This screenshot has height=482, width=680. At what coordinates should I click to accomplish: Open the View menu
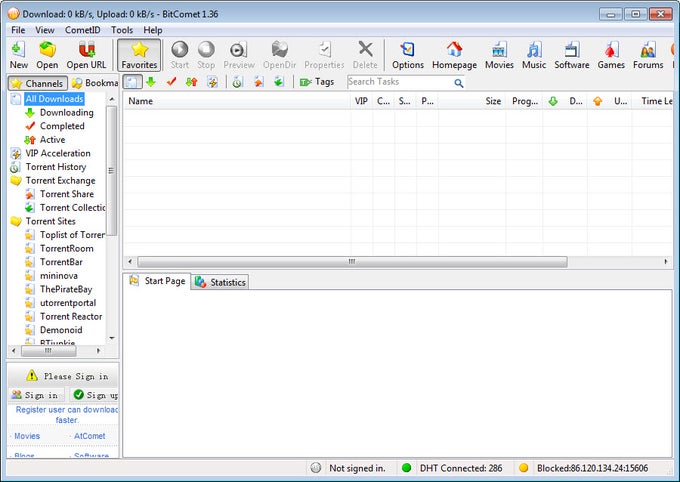click(x=45, y=30)
